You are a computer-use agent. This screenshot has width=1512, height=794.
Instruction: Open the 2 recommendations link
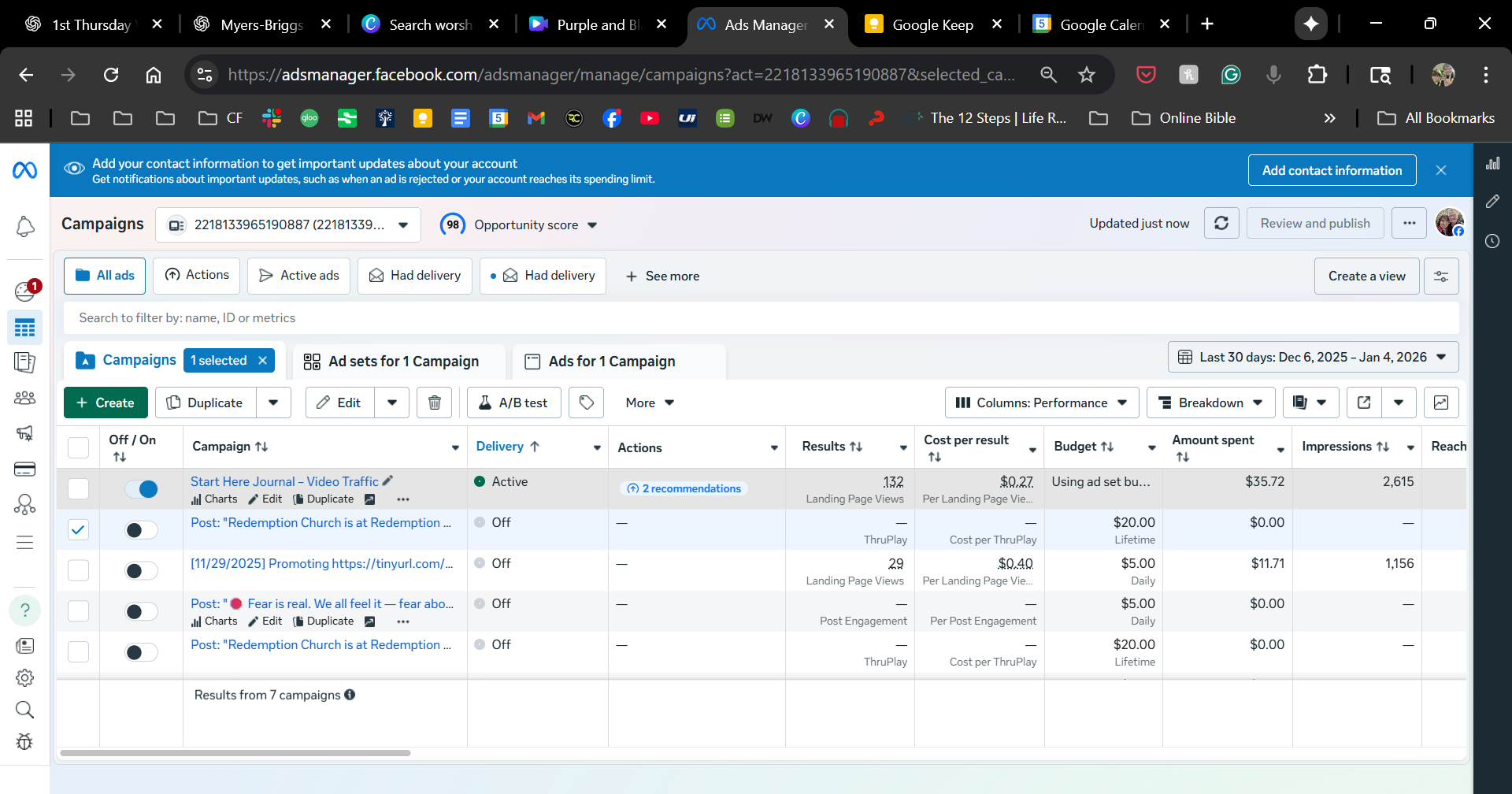684,488
